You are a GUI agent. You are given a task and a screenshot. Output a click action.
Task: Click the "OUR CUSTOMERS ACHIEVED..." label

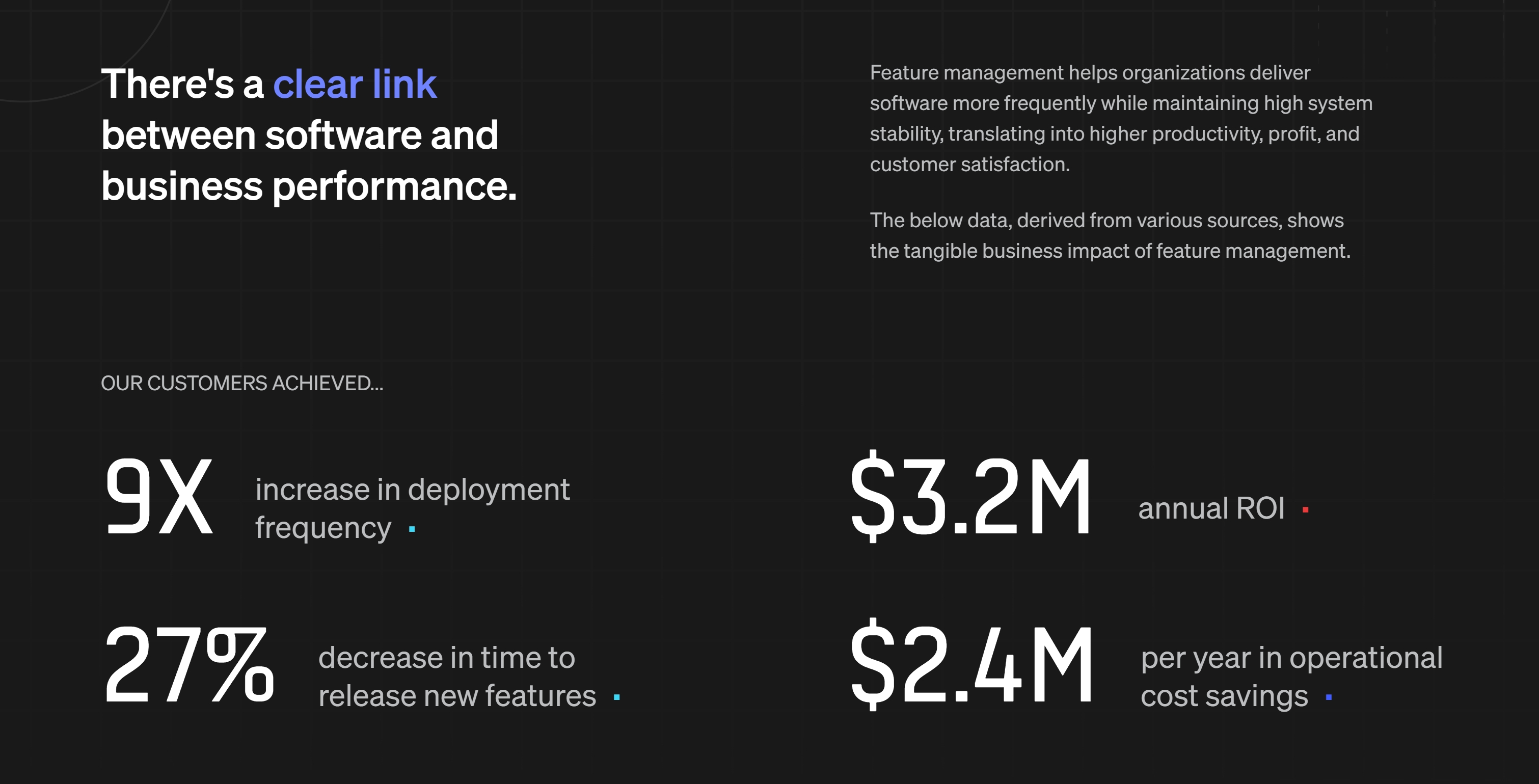[x=242, y=383]
